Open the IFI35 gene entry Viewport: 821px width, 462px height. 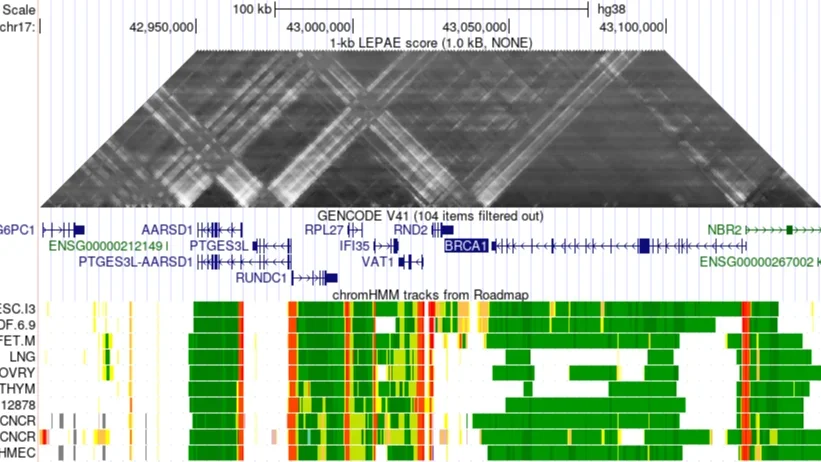[355, 245]
